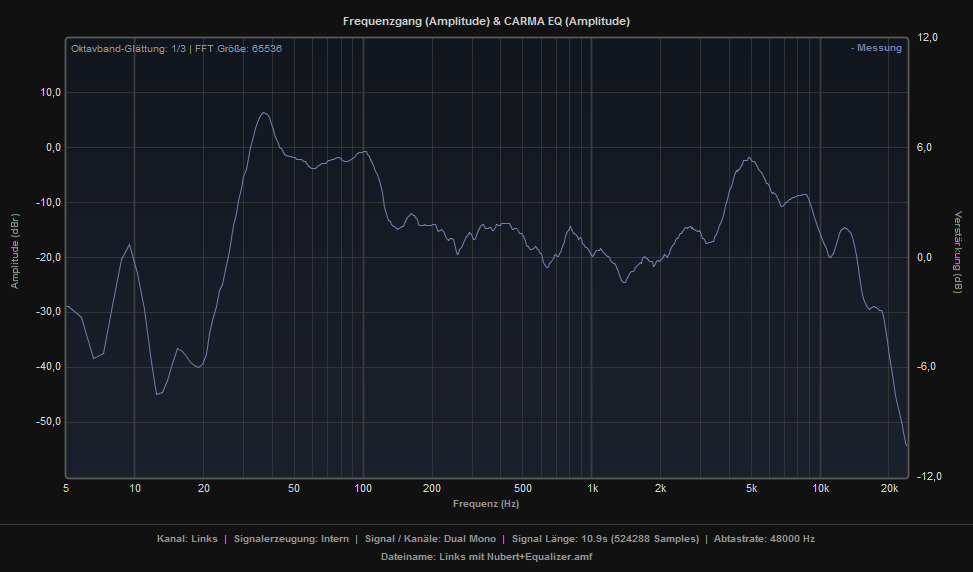Image resolution: width=973 pixels, height=572 pixels.
Task: Click the chart title 'Frequenzgang (Amplitude) & CARMA EQ (Amplitude)'
Action: (486, 21)
